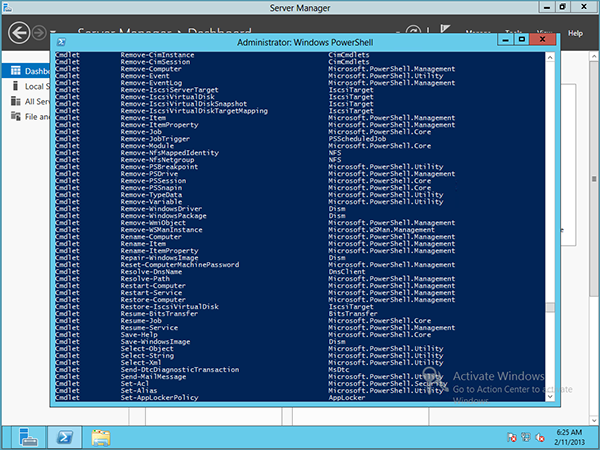Click the Remove-Computer cmdlet text
Image resolution: width=600 pixels, height=450 pixels.
pyautogui.click(x=151, y=69)
